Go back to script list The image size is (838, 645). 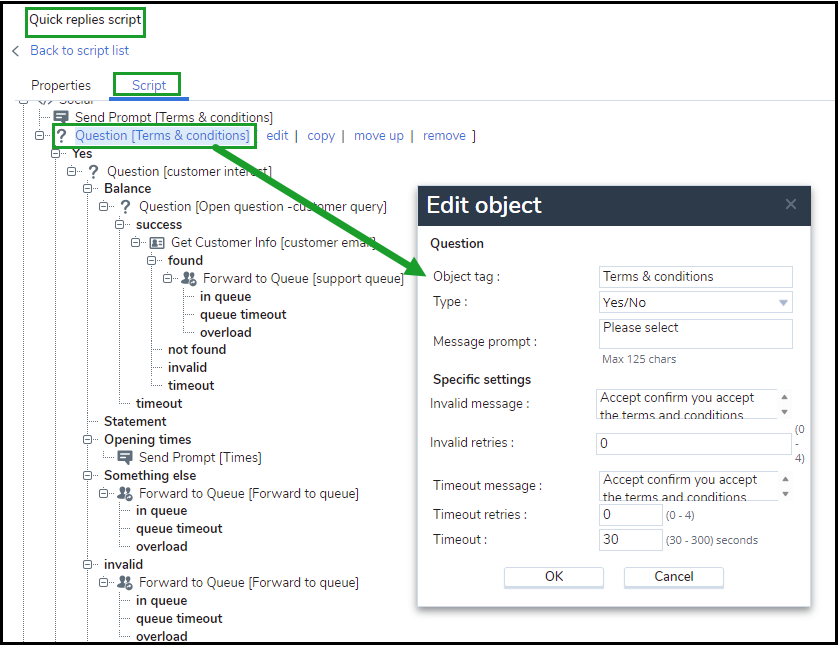point(79,51)
